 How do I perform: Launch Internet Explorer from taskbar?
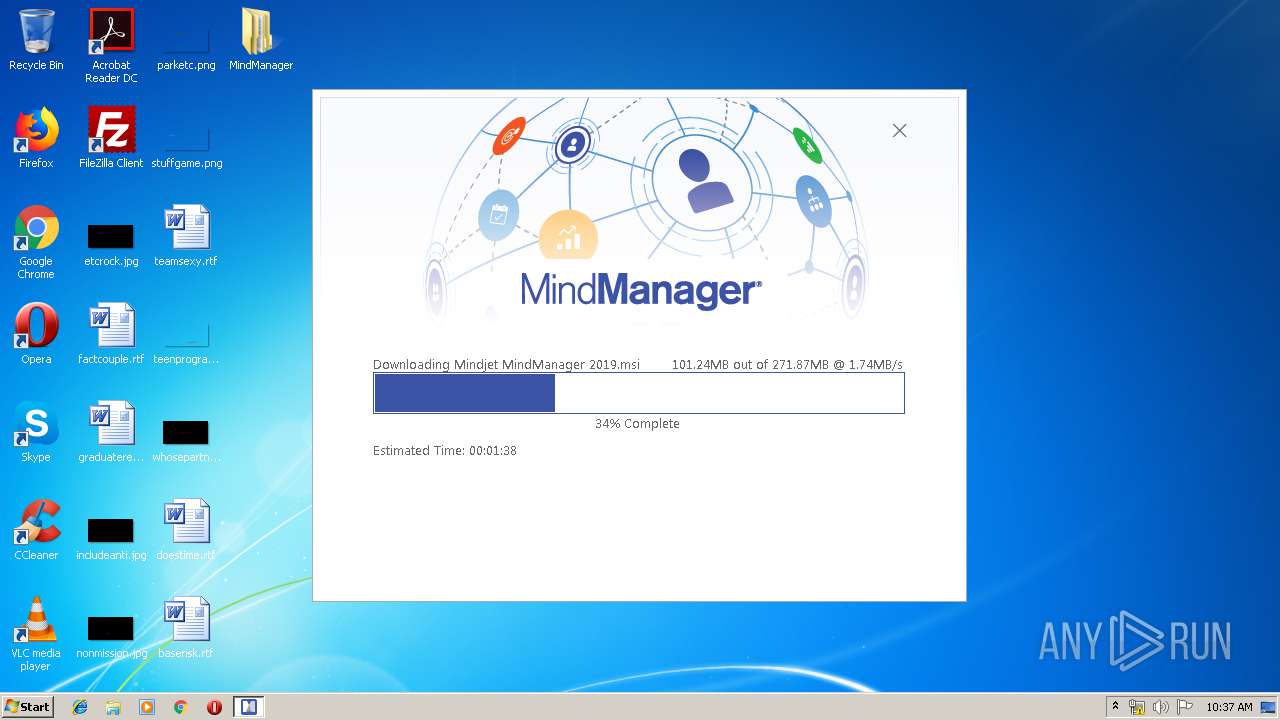click(80, 707)
